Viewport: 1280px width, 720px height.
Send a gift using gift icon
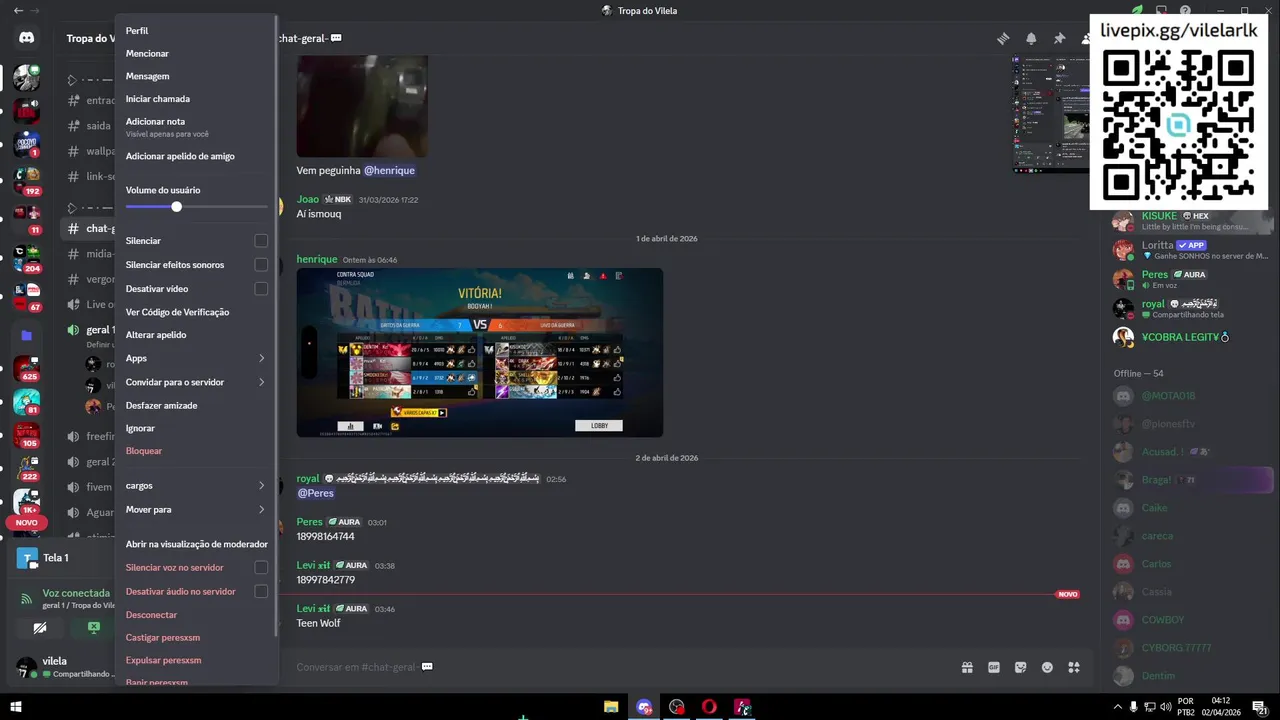(967, 667)
